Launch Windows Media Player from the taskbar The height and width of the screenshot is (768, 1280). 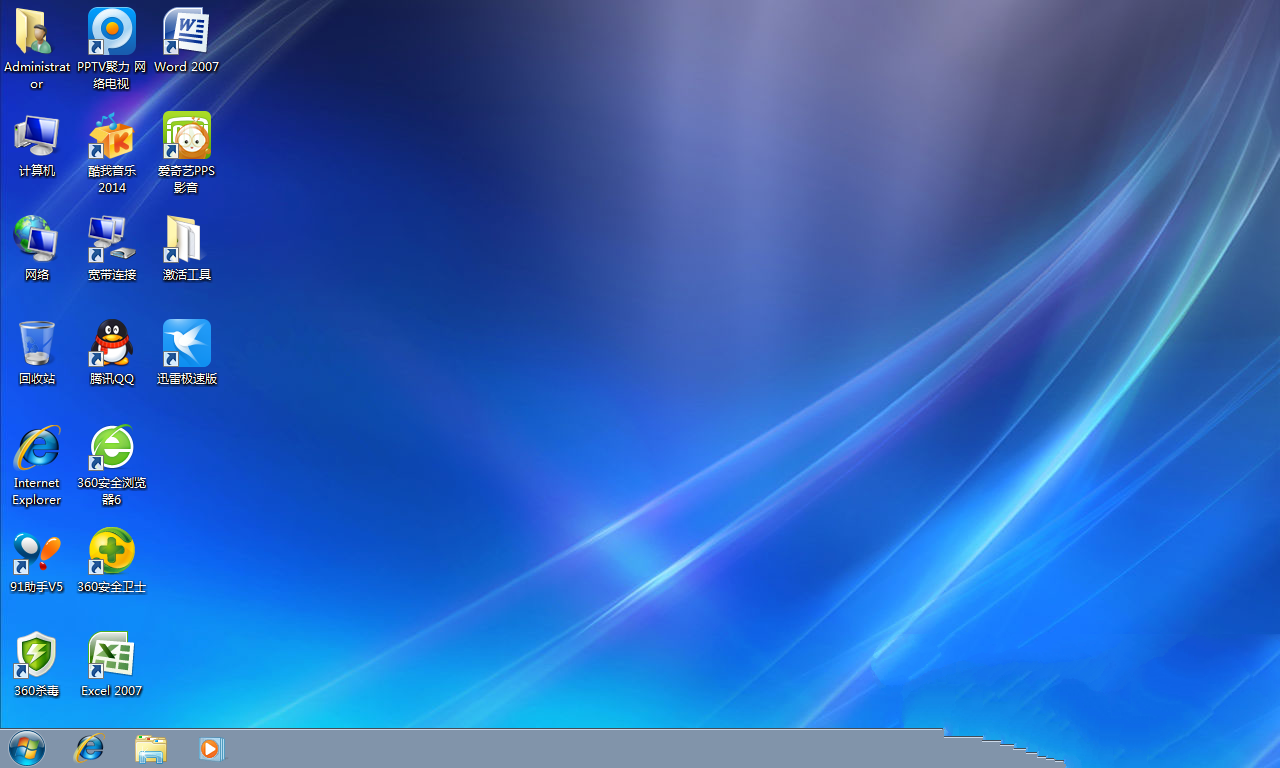pos(211,748)
